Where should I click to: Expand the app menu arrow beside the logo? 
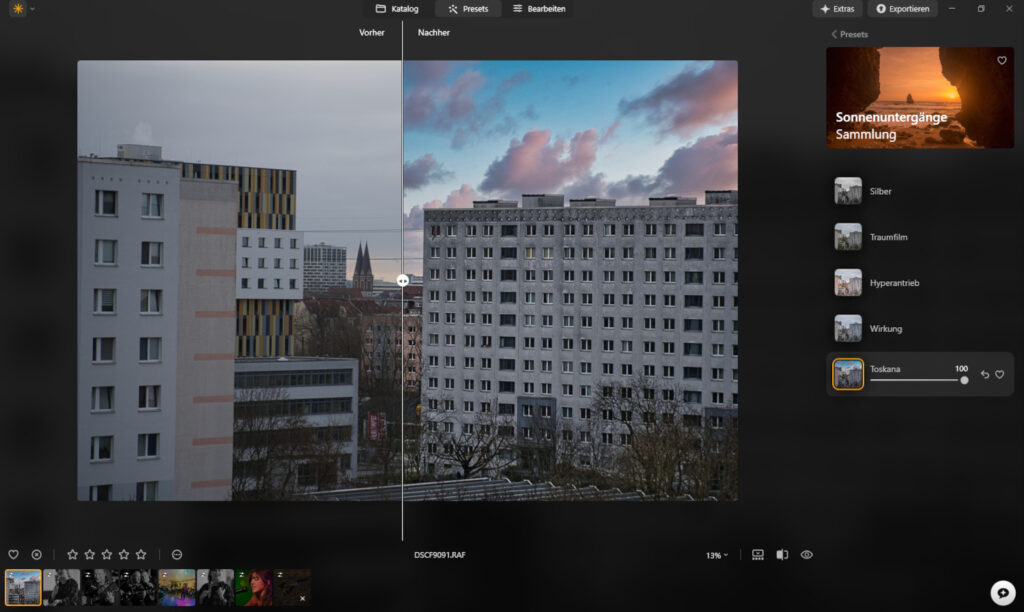32,9
